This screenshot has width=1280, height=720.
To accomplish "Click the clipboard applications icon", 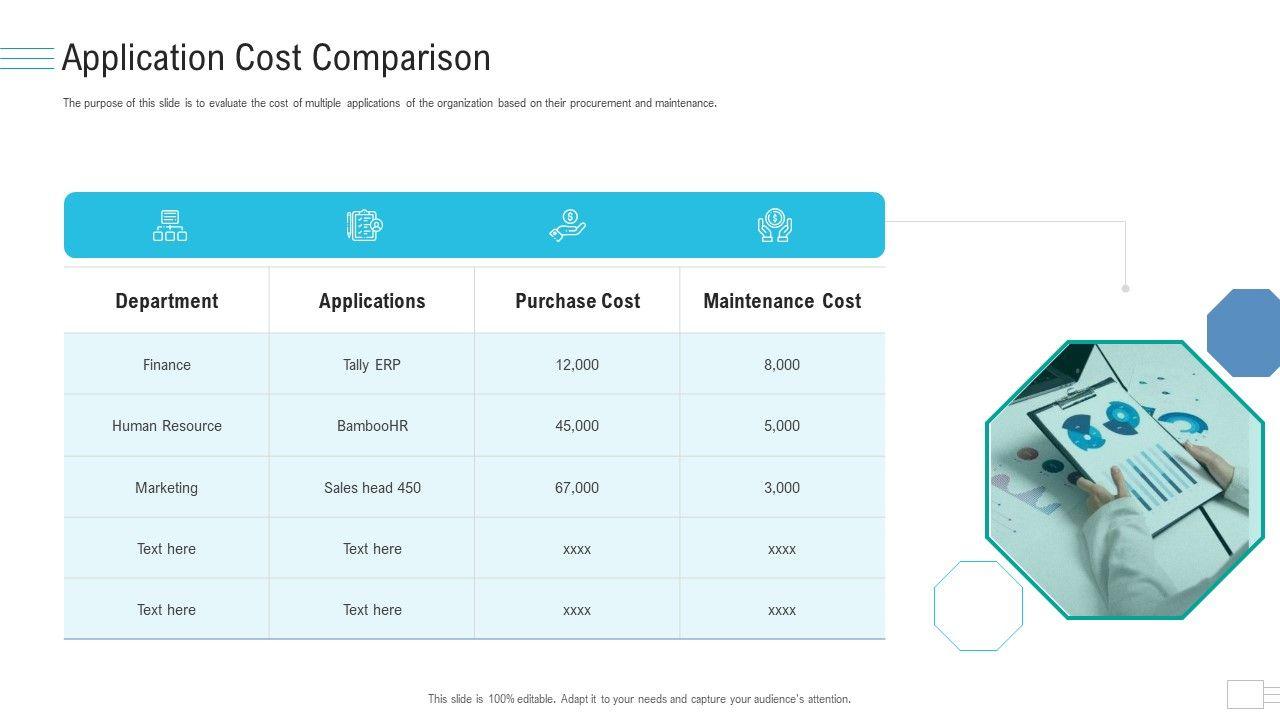I will point(365,225).
